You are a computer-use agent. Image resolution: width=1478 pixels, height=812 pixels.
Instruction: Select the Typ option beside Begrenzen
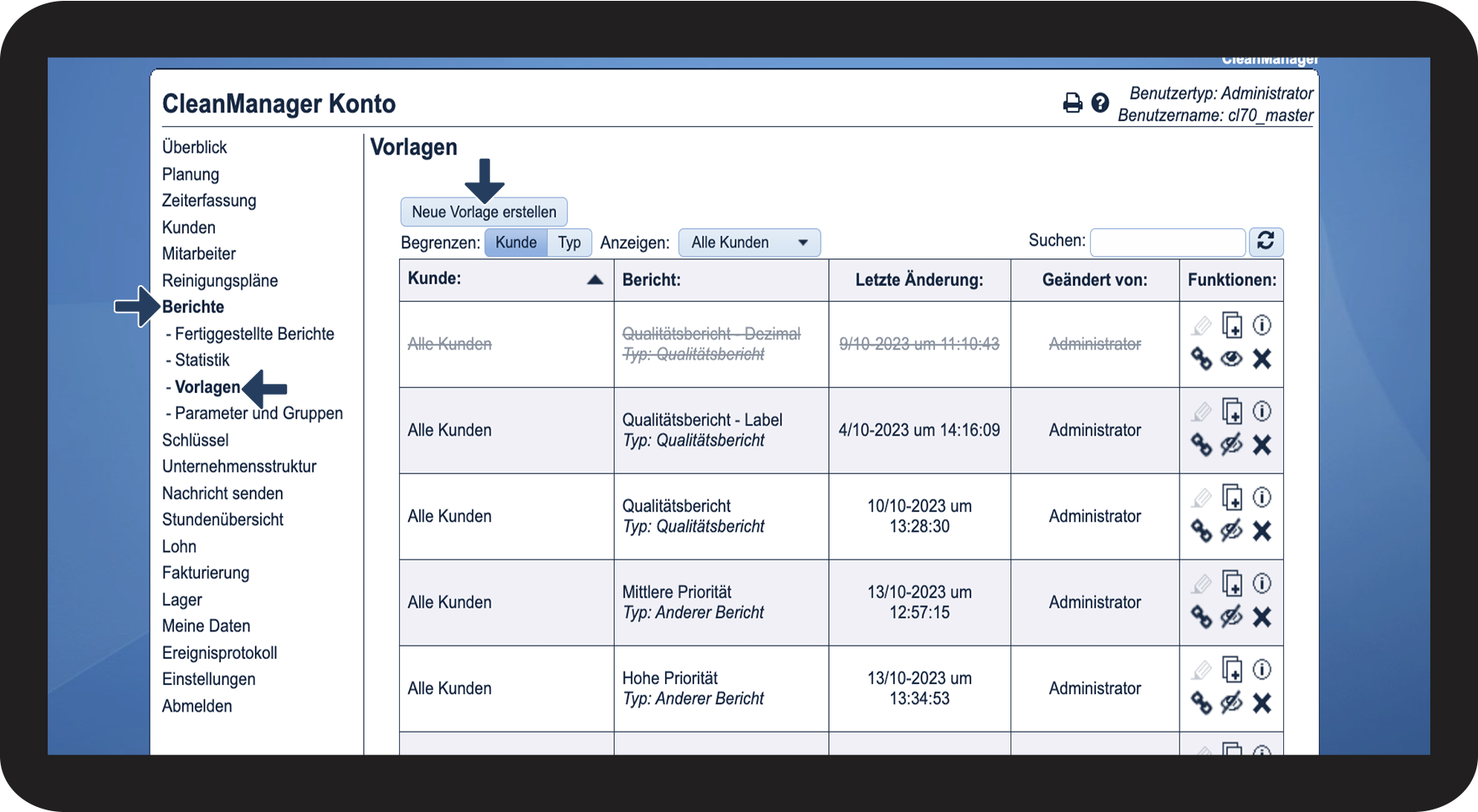[x=570, y=243]
